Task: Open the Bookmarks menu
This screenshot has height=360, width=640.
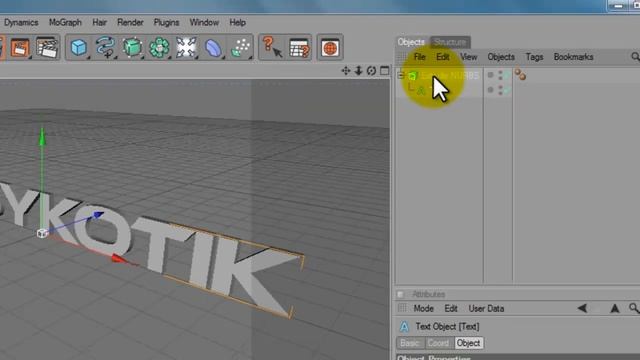Action: coord(573,57)
